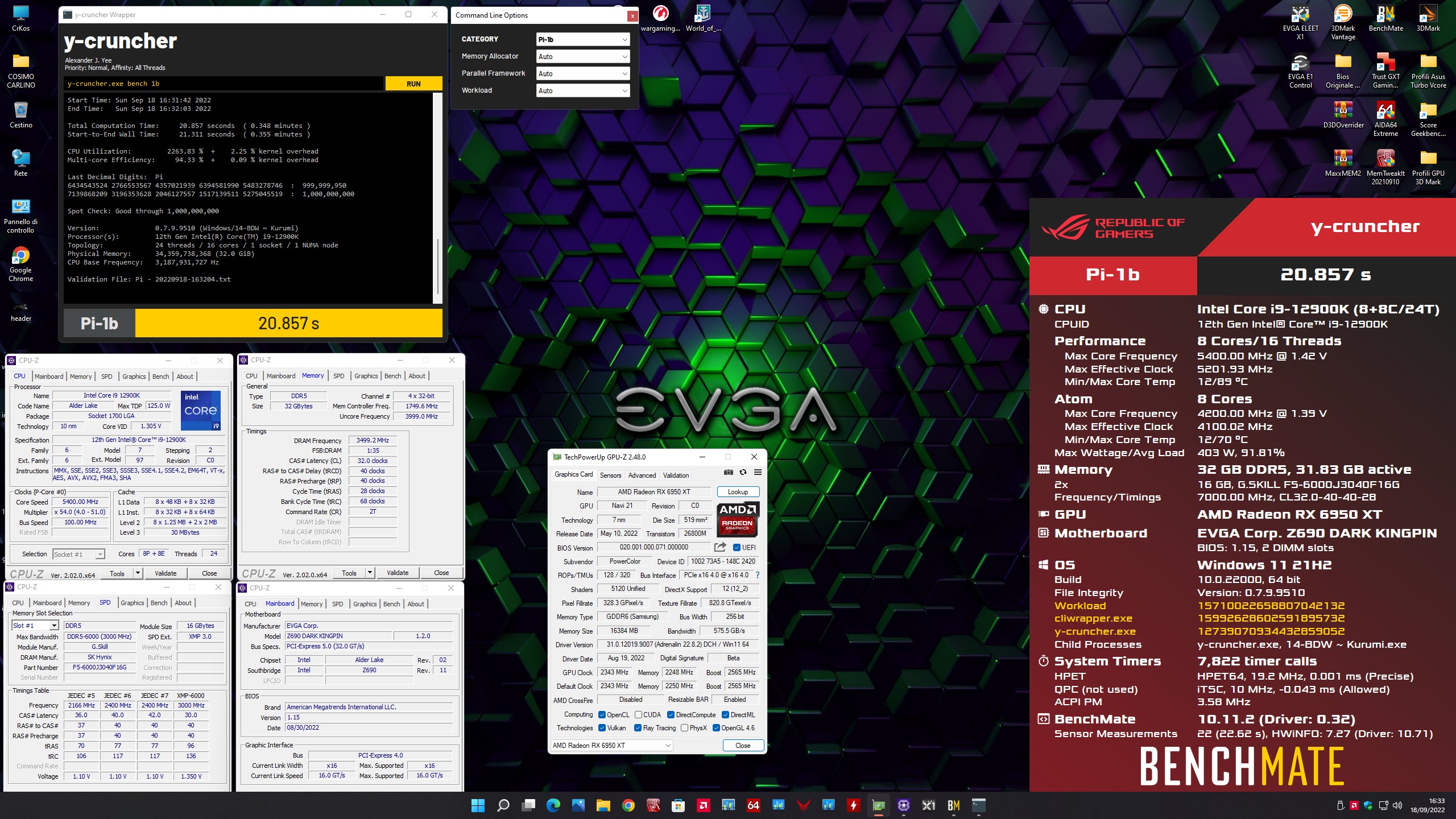Expand Tools arrow in CPU-Z Memory window
1456x819 pixels.
coord(370,573)
